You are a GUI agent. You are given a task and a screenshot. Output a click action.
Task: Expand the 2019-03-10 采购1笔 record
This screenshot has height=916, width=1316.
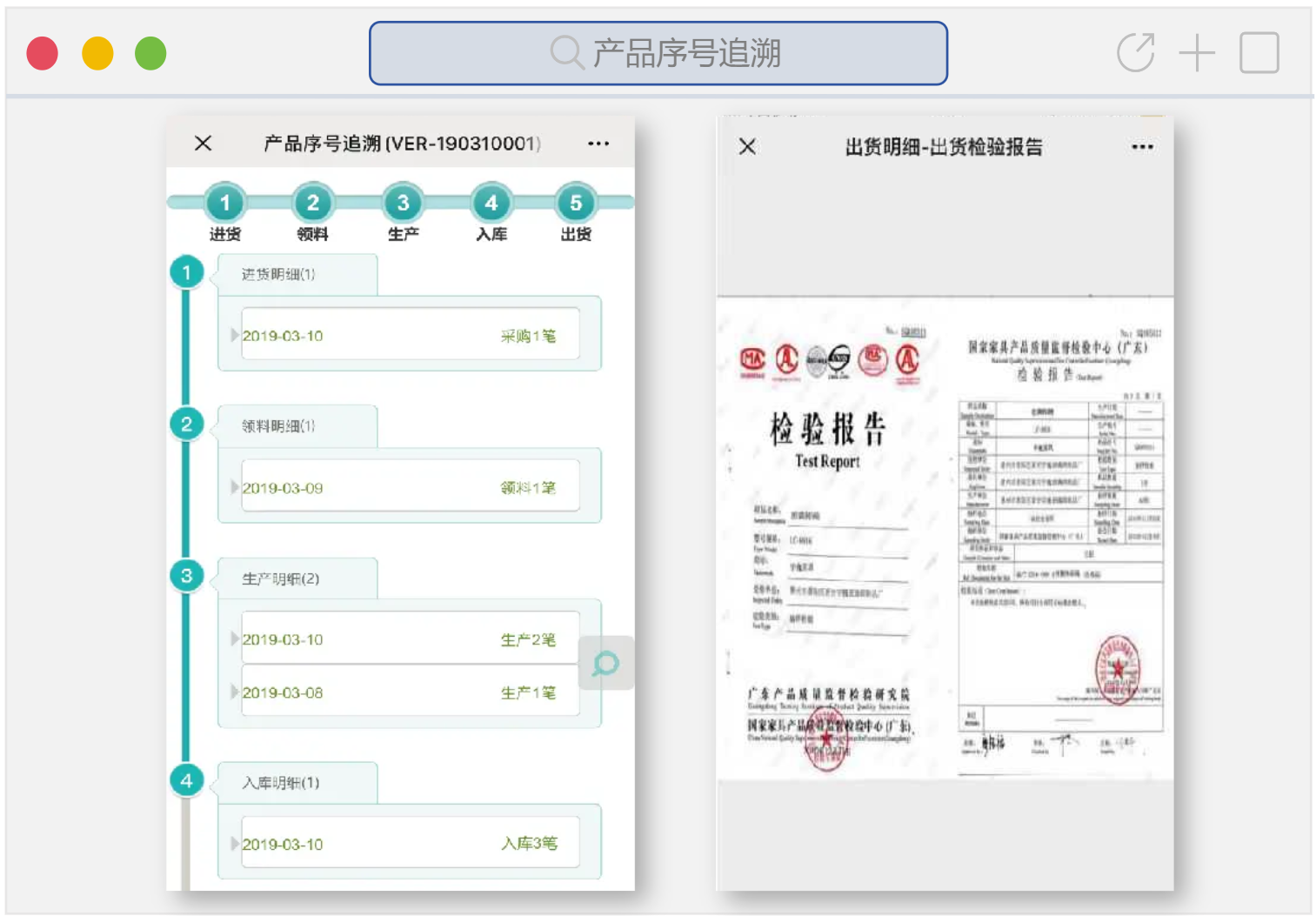410,336
